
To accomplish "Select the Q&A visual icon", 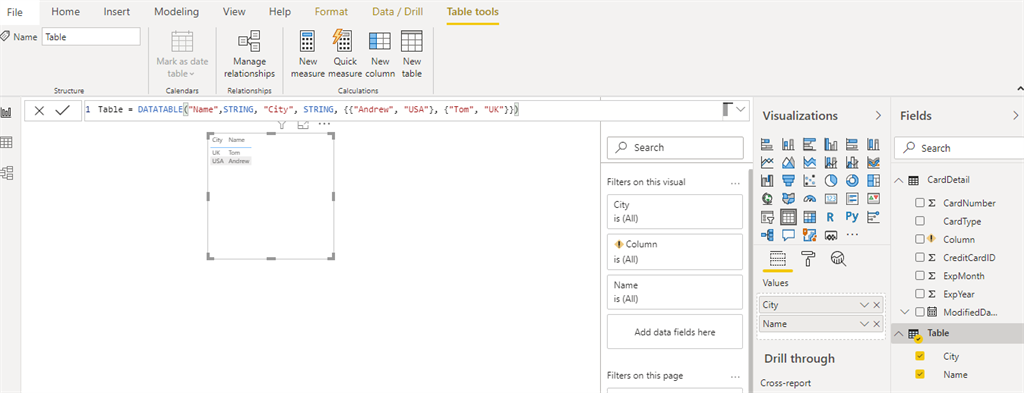I will [788, 234].
